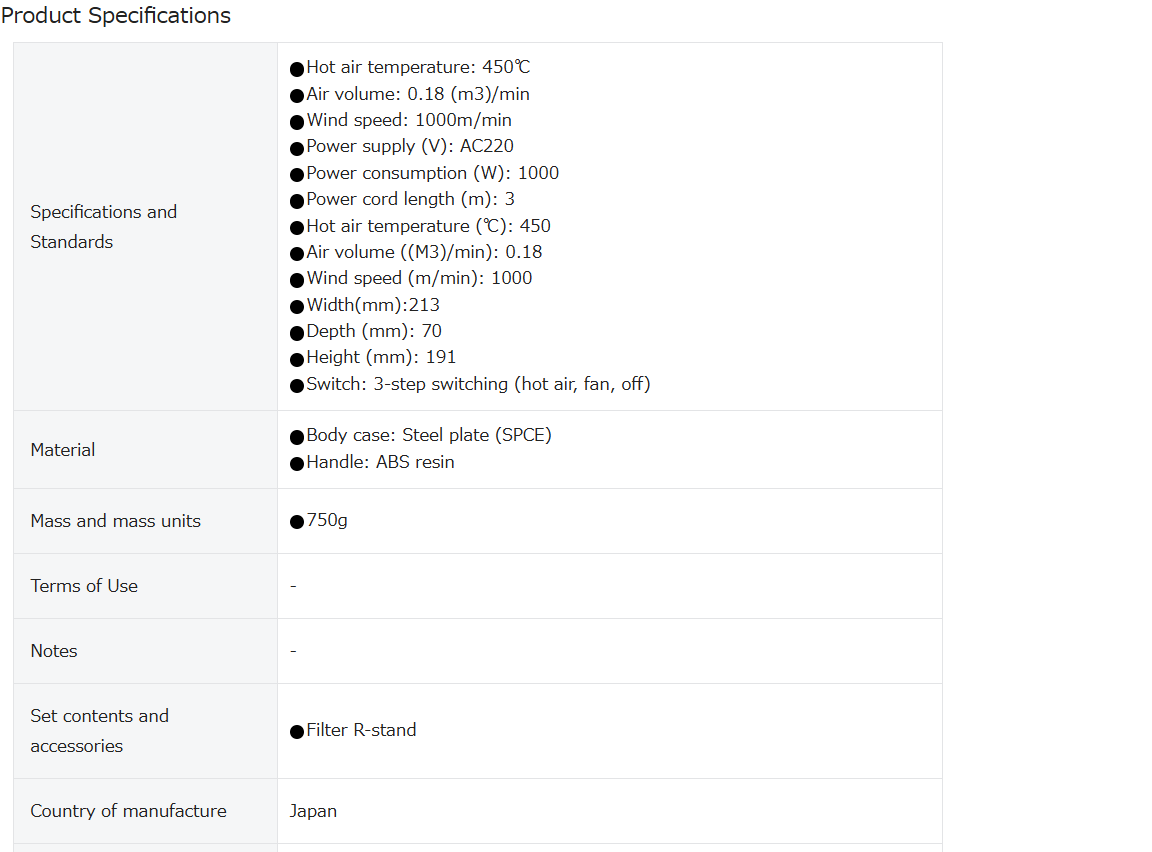Click Power consumption (W): 1000 line
Viewport: 1152px width, 852px height.
(425, 173)
